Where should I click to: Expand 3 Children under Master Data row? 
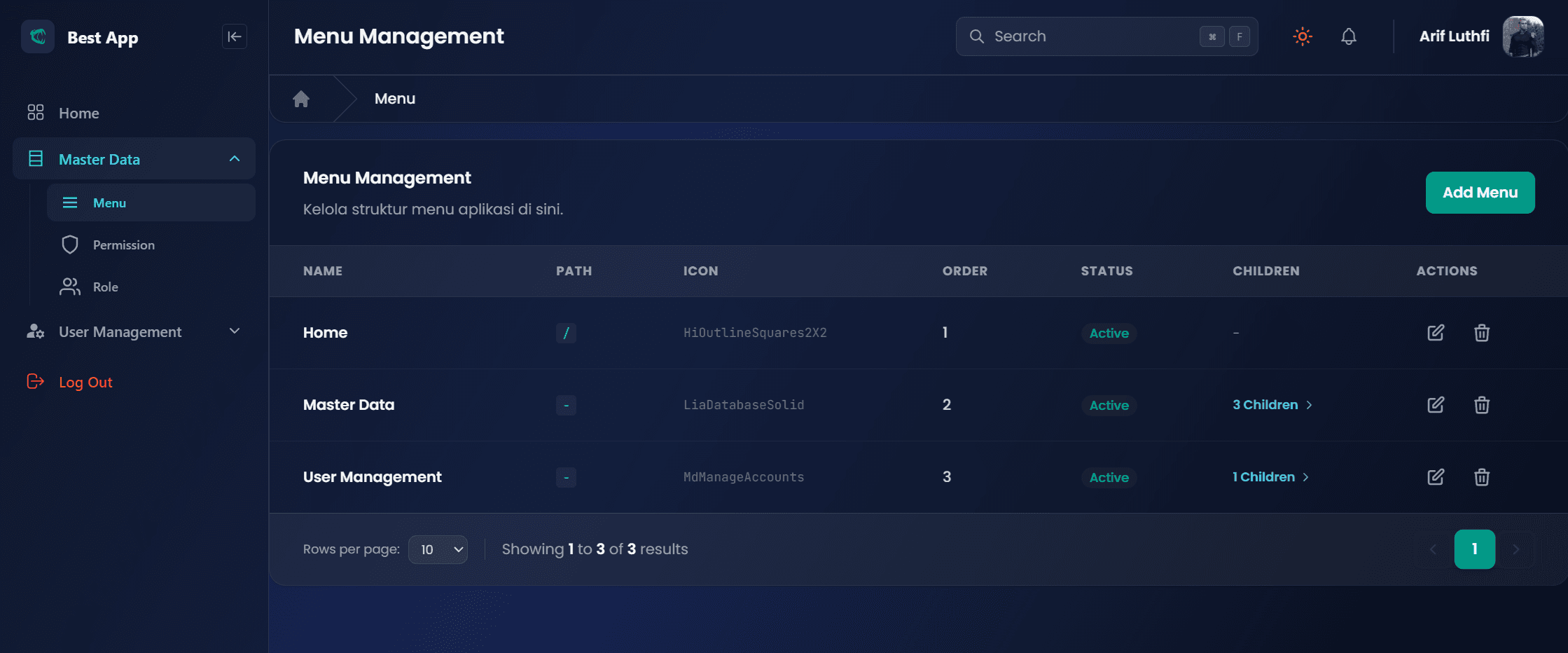(1272, 405)
